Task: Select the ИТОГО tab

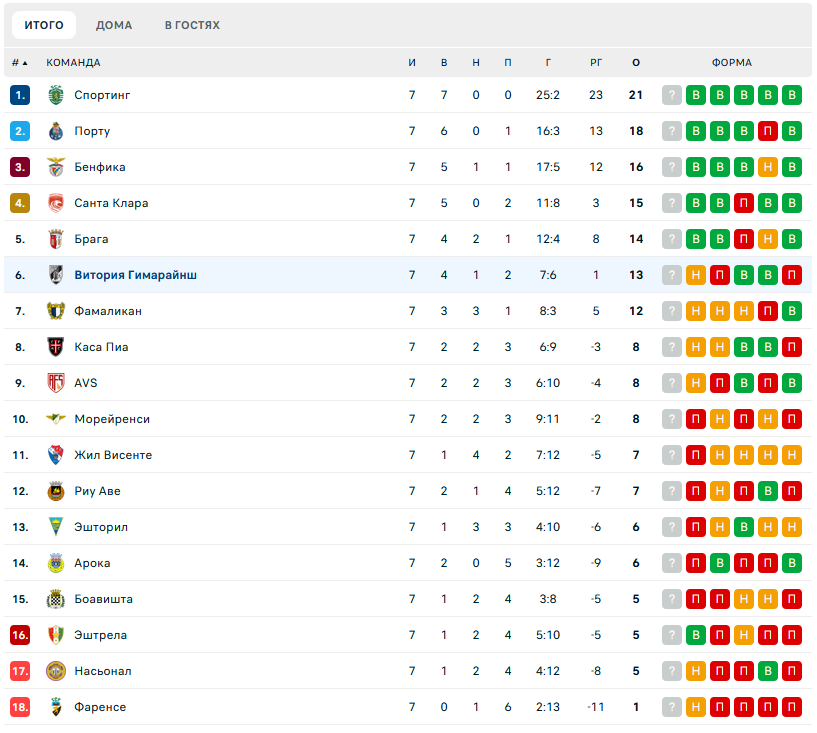Action: (x=44, y=25)
